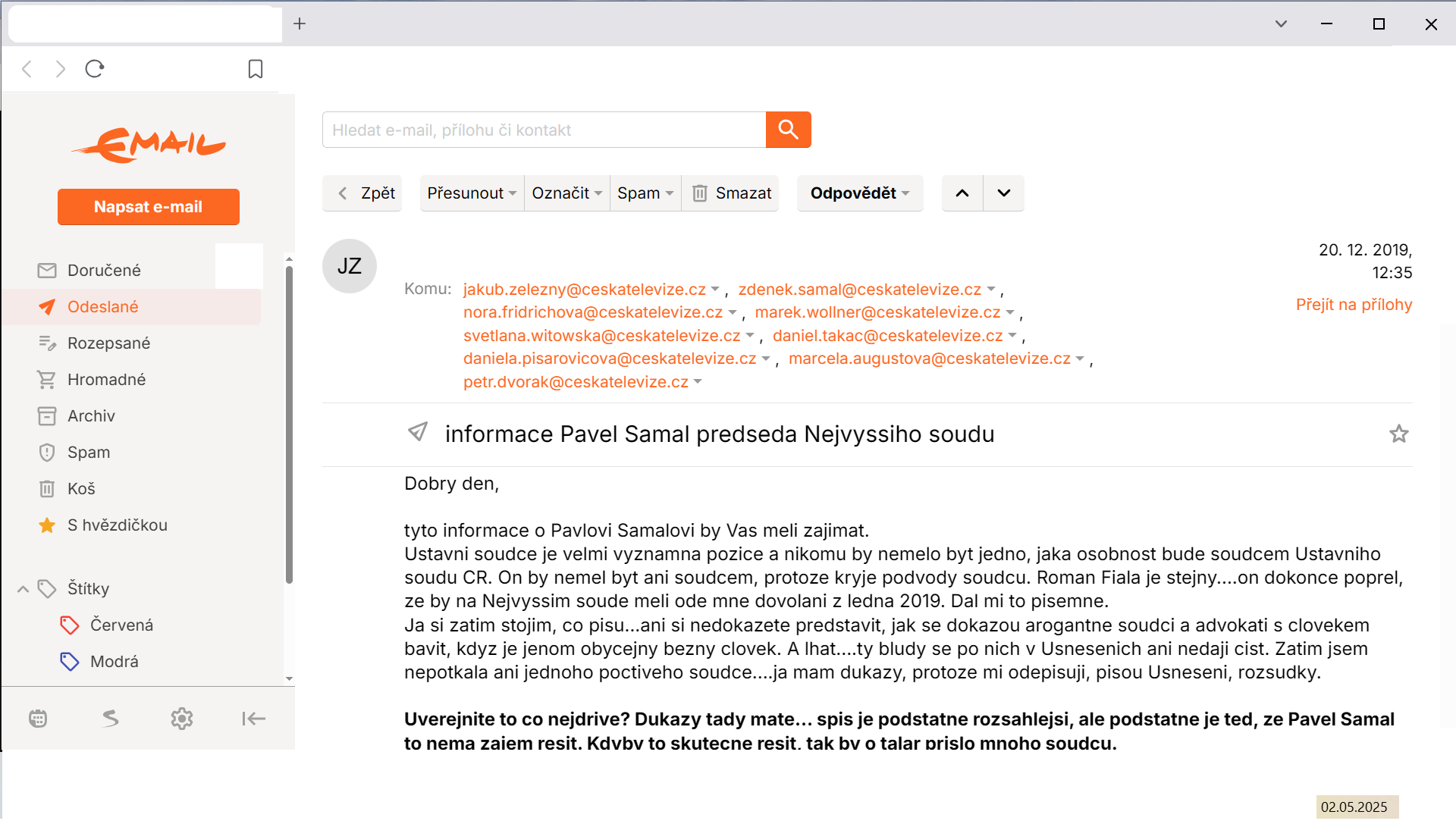Click the orange search magnifier button
Image resolution: width=1456 pixels, height=824 pixels.
click(788, 130)
